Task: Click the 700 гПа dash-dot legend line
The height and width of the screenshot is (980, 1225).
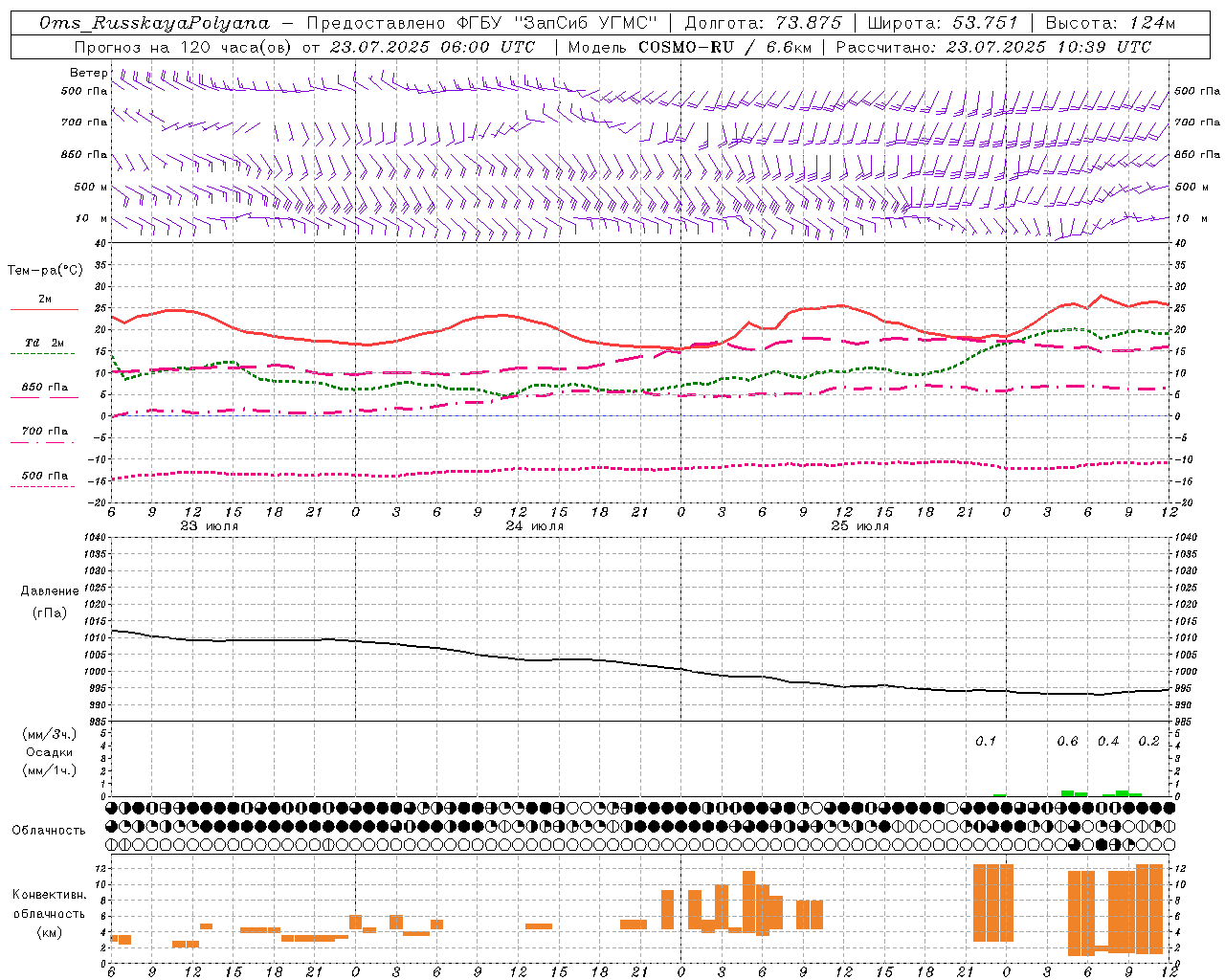Action: [x=42, y=442]
